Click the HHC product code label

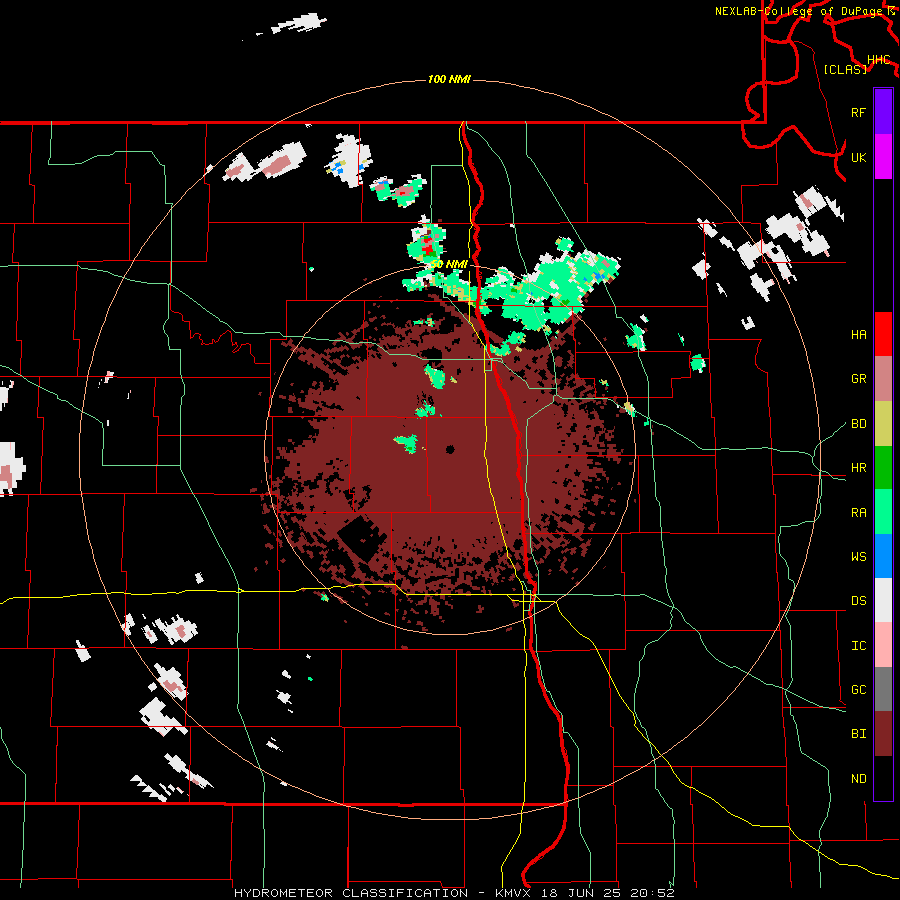[x=879, y=59]
